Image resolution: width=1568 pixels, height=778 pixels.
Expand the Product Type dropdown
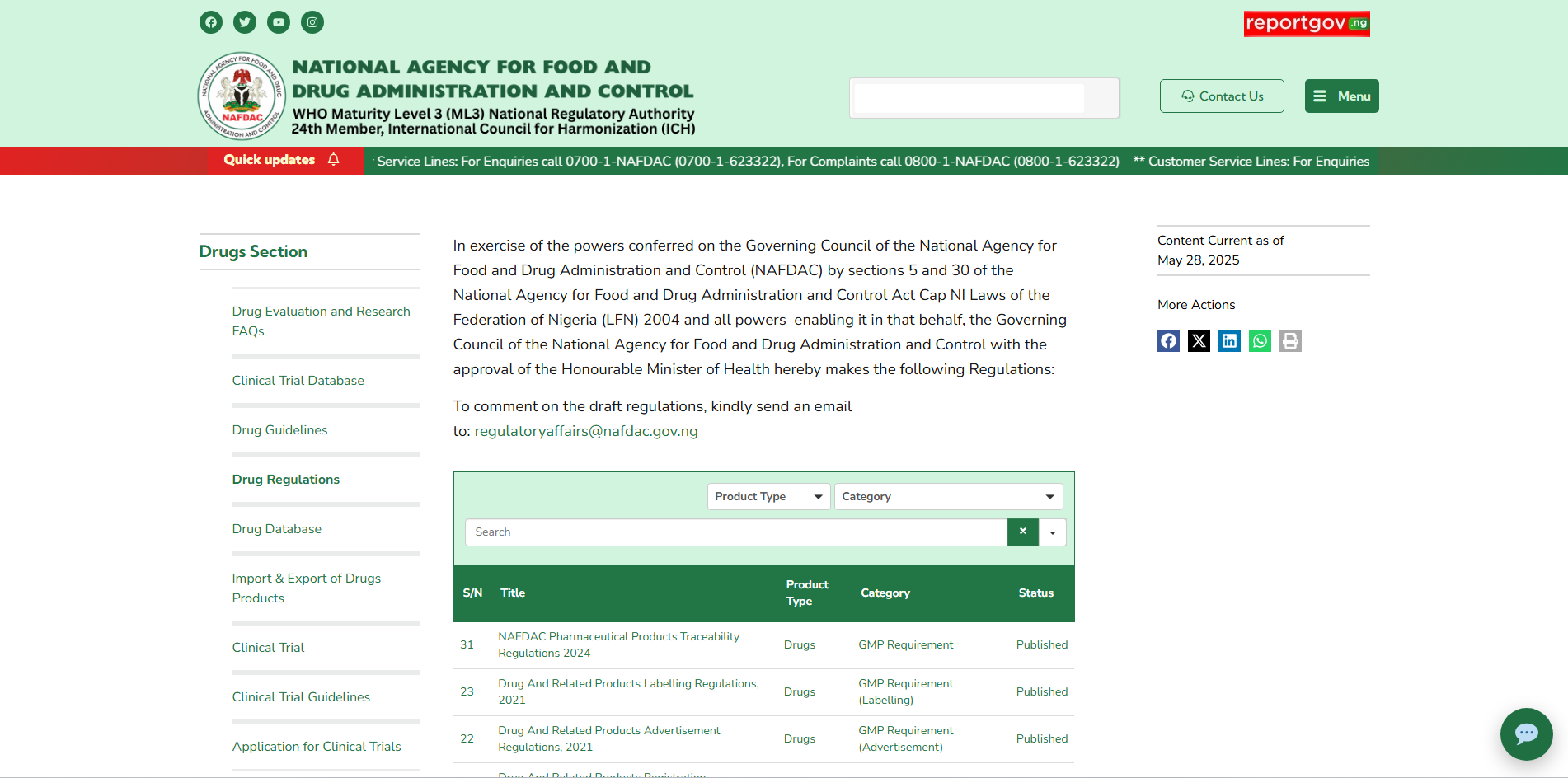[768, 496]
